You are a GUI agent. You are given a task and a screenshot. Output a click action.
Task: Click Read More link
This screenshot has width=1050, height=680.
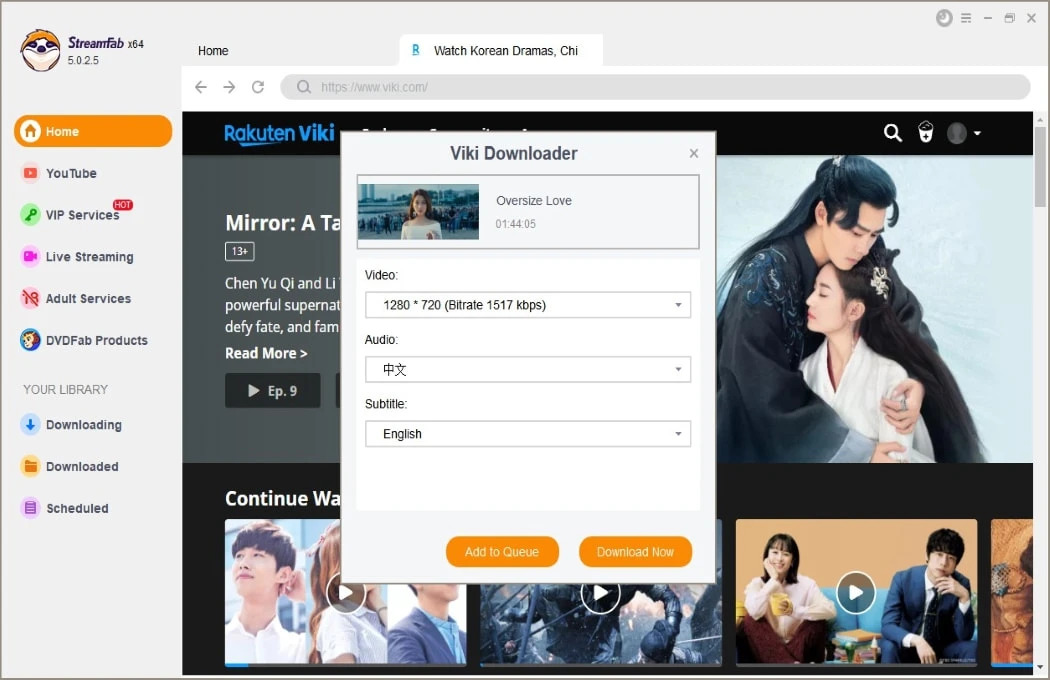tap(266, 353)
